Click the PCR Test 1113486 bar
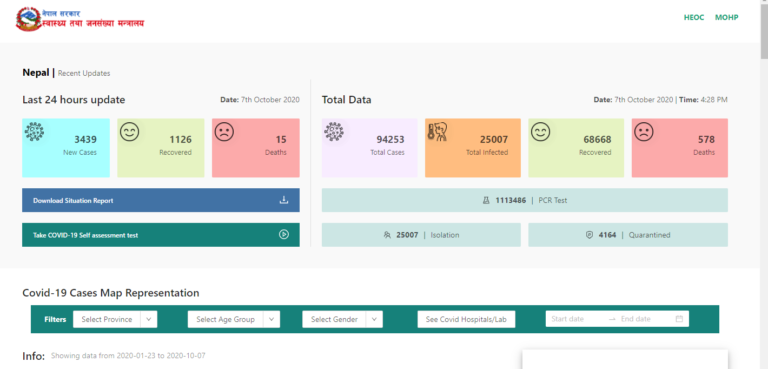768x369 pixels. point(525,200)
